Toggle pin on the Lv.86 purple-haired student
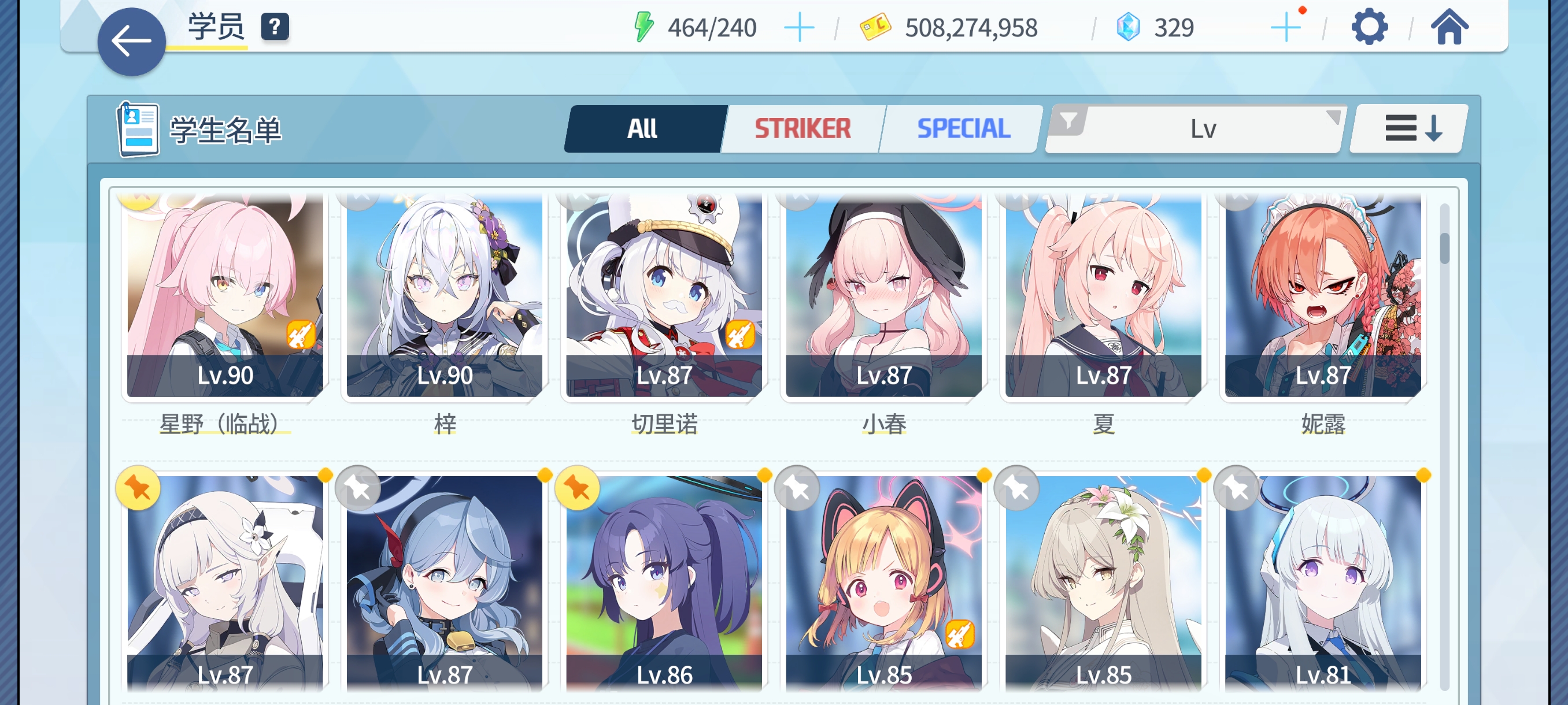This screenshot has height=705, width=1568. (577, 488)
